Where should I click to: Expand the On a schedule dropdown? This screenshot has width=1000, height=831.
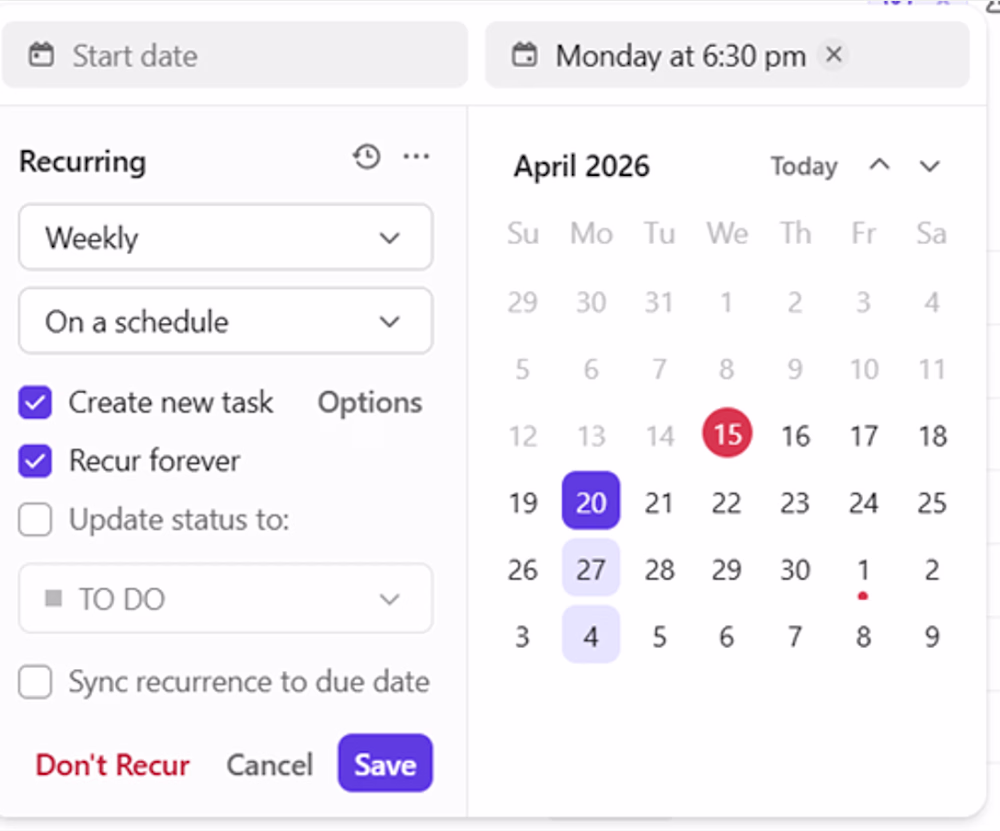(226, 321)
